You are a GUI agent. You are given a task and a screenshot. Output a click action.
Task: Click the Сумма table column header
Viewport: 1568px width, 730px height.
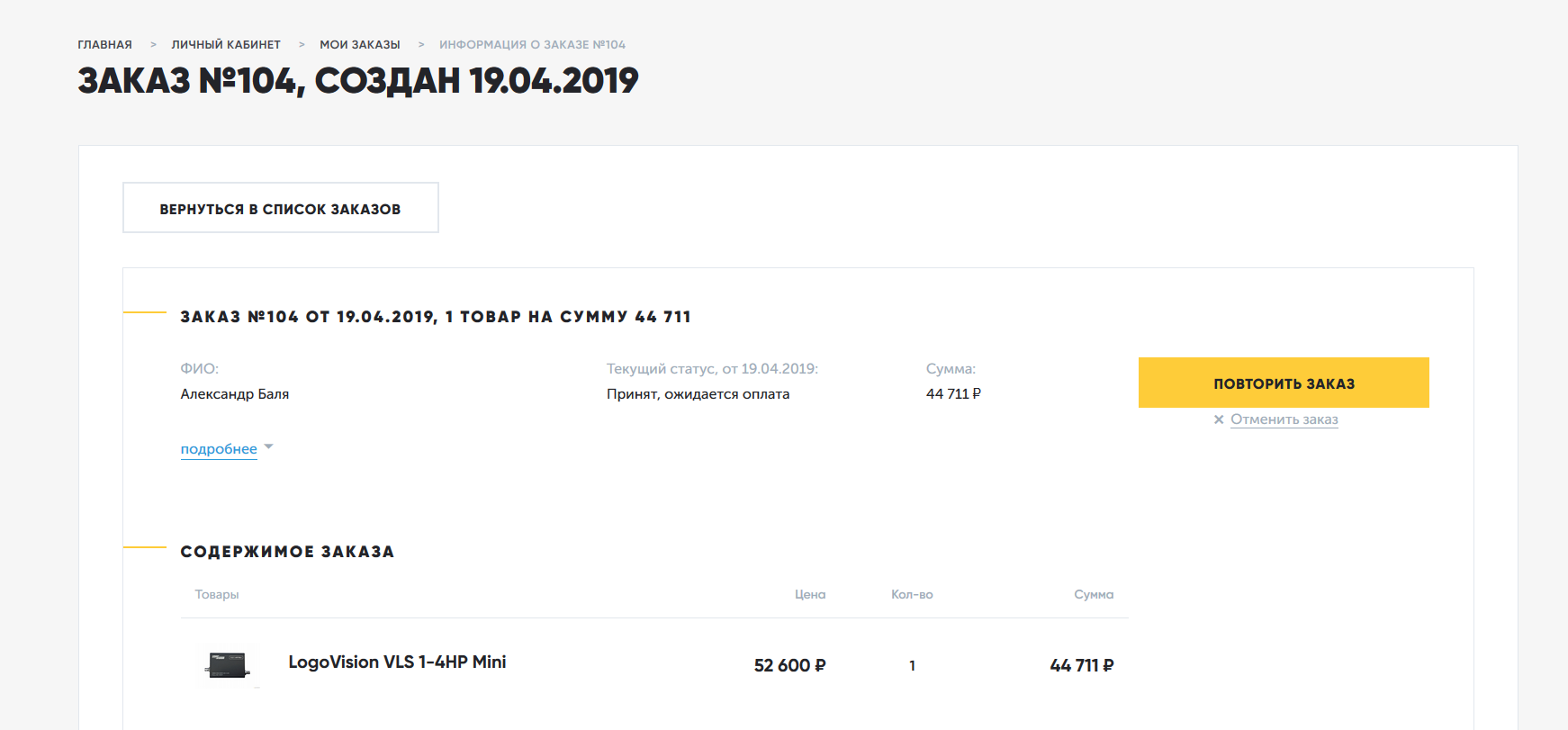click(x=1094, y=595)
